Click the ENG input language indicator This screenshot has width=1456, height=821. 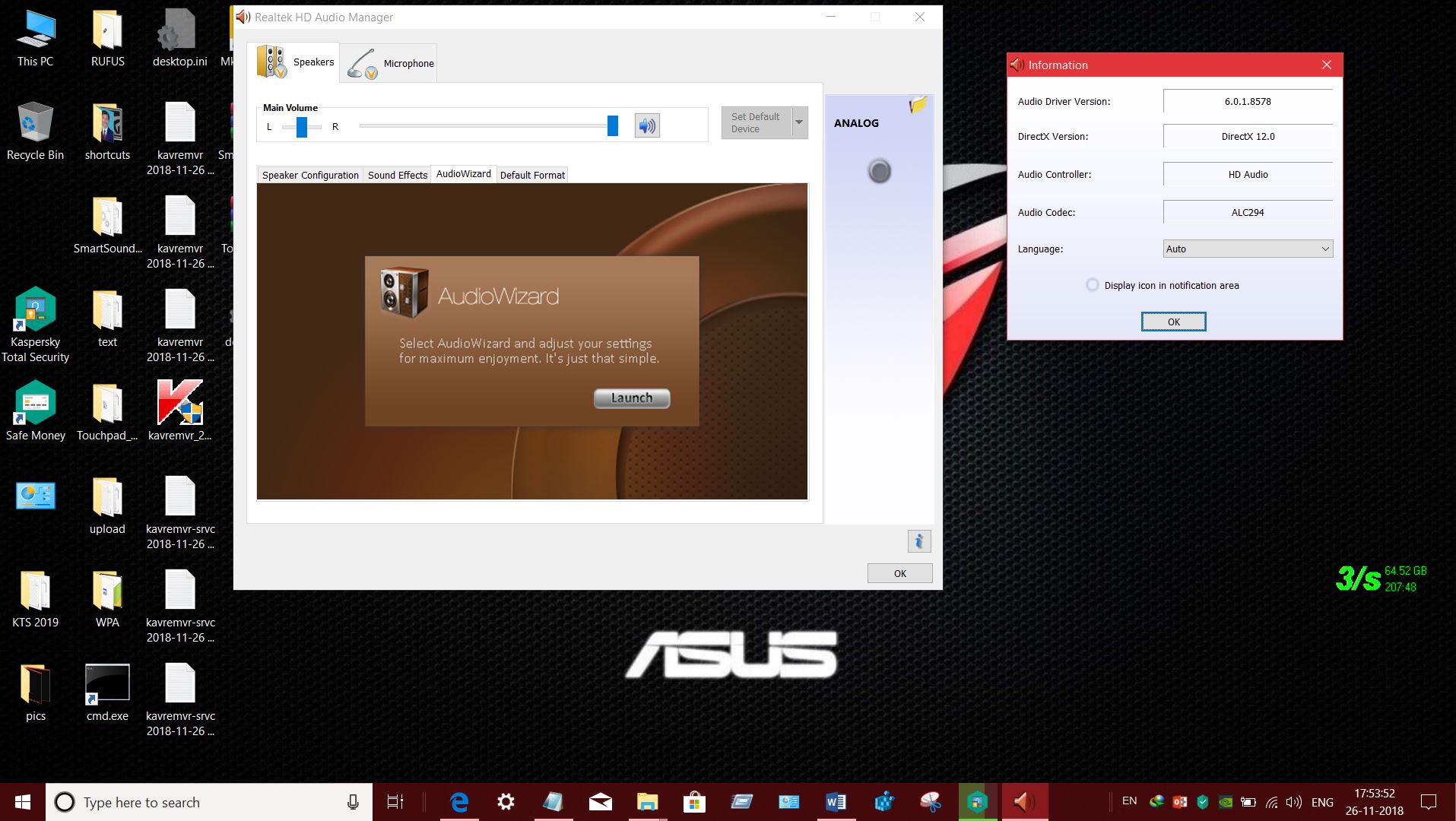pyautogui.click(x=1322, y=802)
